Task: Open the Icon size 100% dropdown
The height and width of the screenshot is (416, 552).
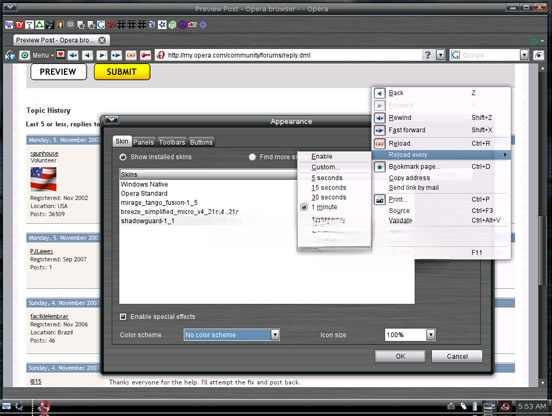Action: pos(431,334)
